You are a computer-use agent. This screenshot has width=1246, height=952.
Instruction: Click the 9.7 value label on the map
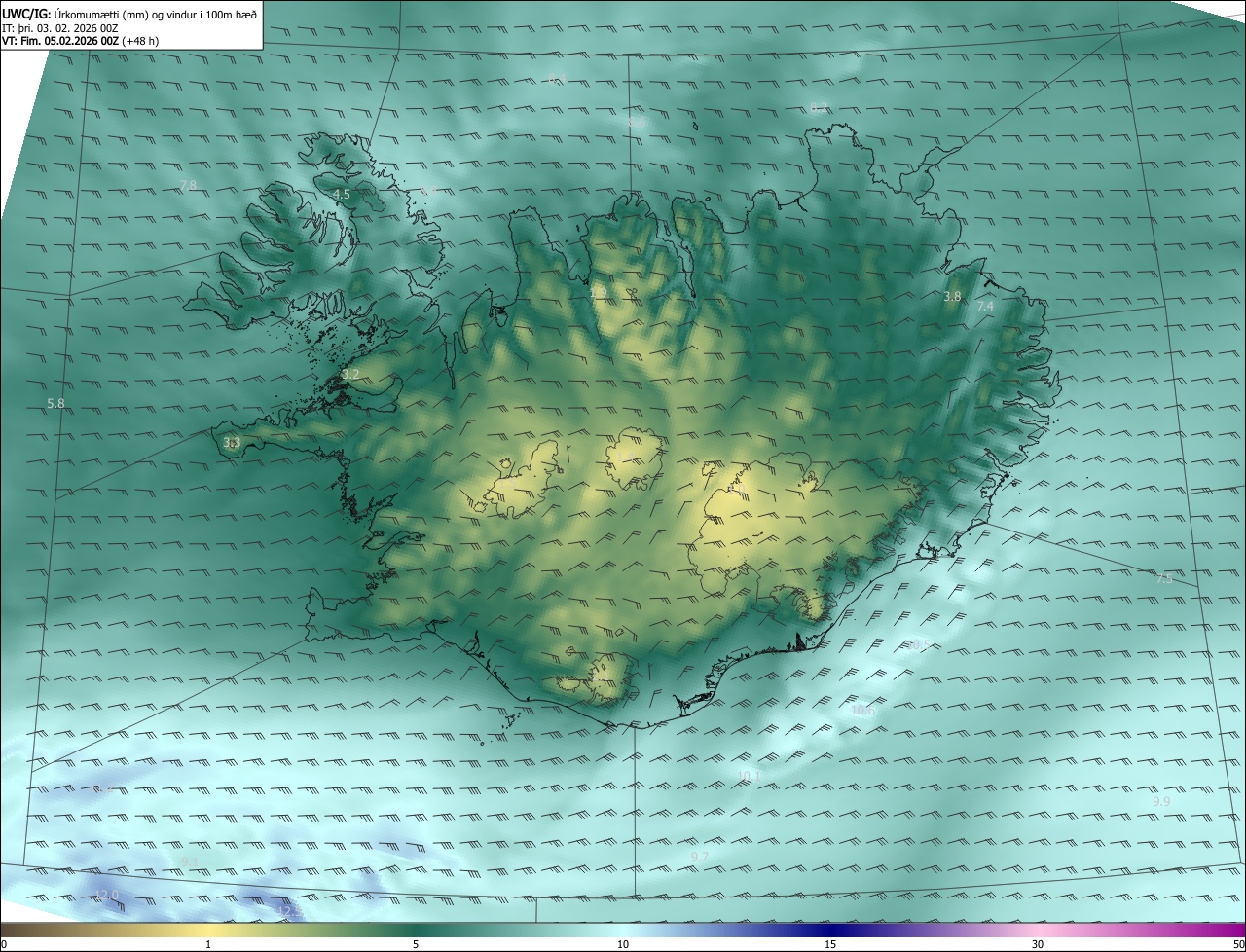tap(699, 857)
